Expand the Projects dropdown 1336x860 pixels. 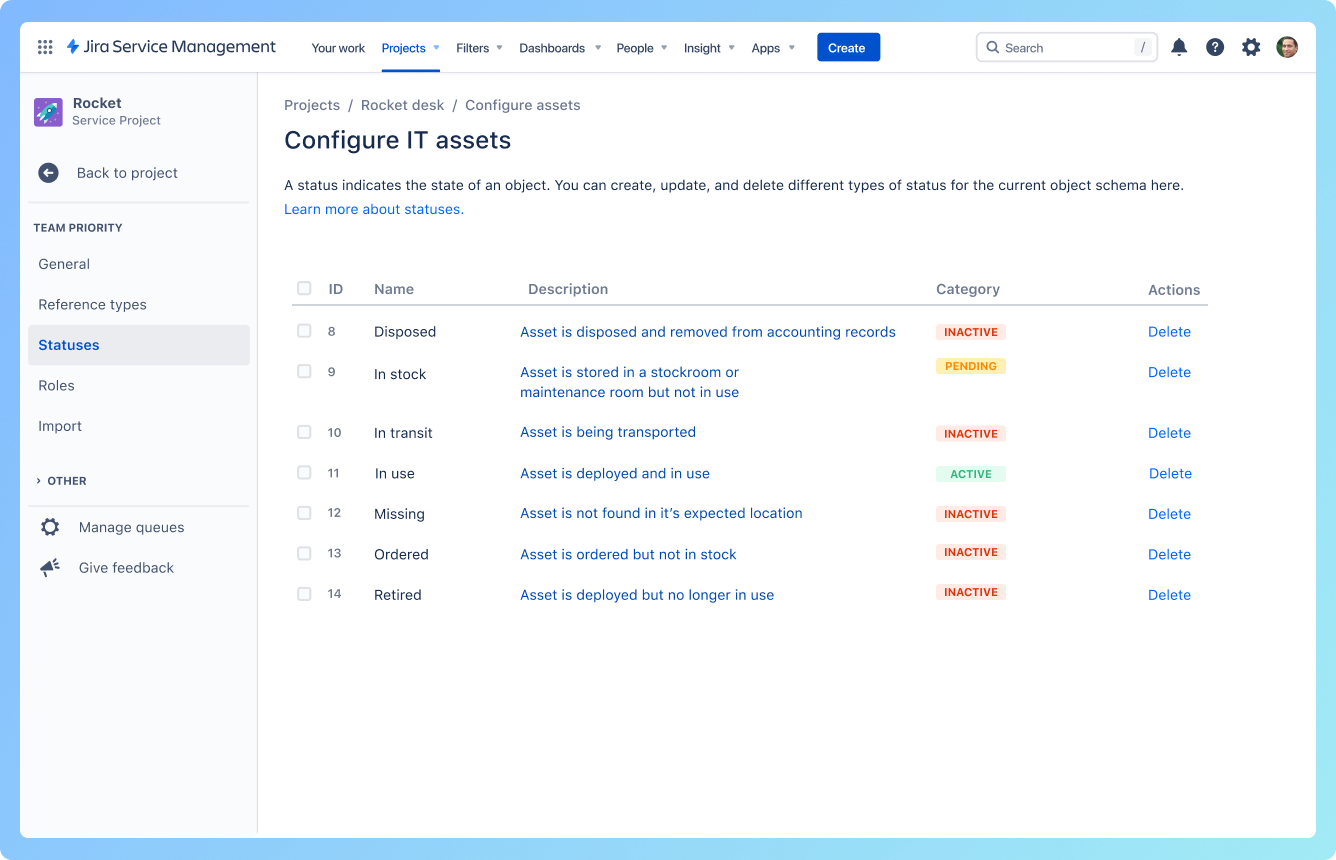(436, 47)
